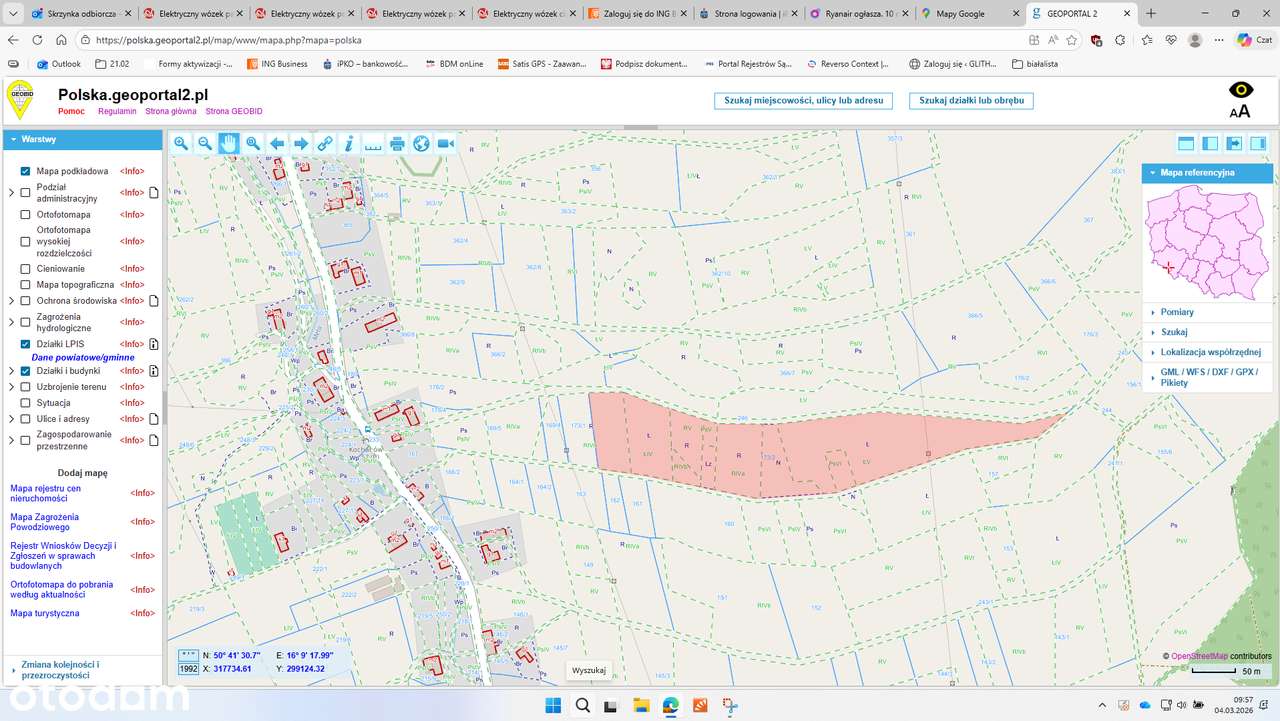Open Windows Start menu

[553, 705]
